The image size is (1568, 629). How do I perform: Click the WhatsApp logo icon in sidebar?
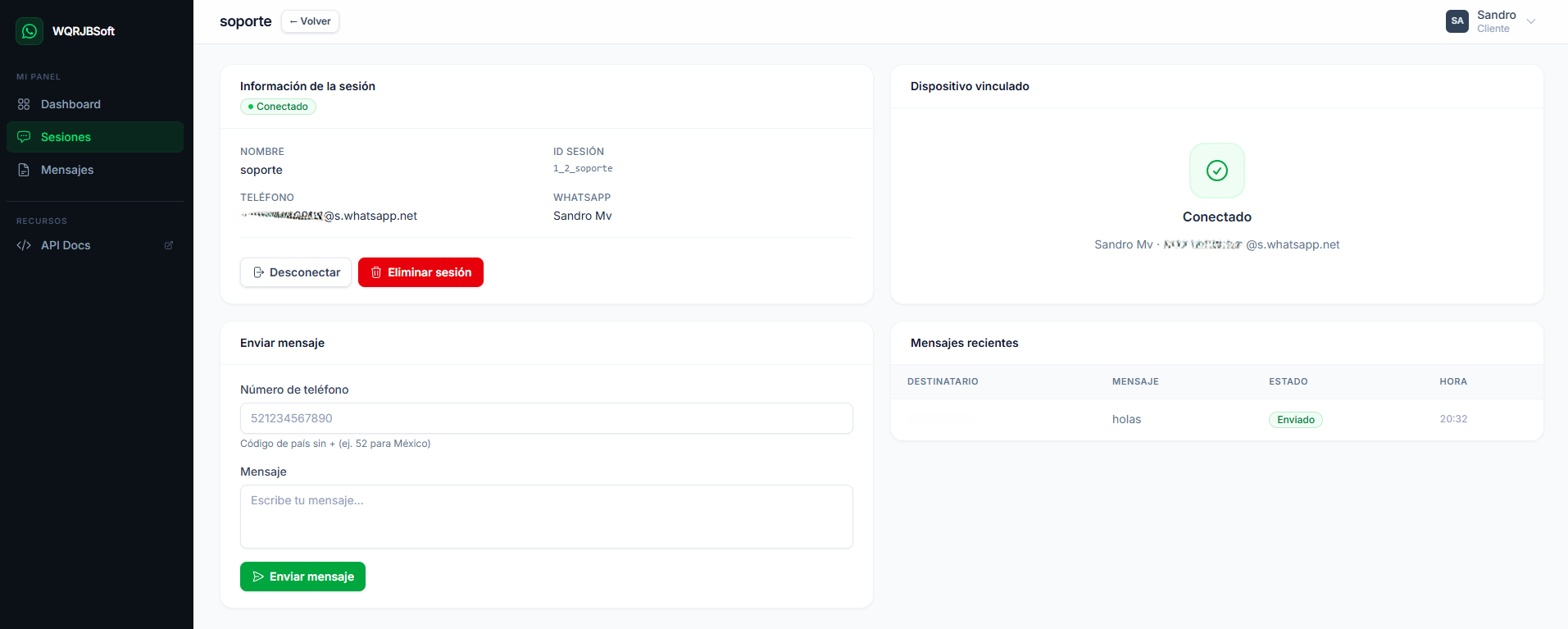click(x=30, y=31)
